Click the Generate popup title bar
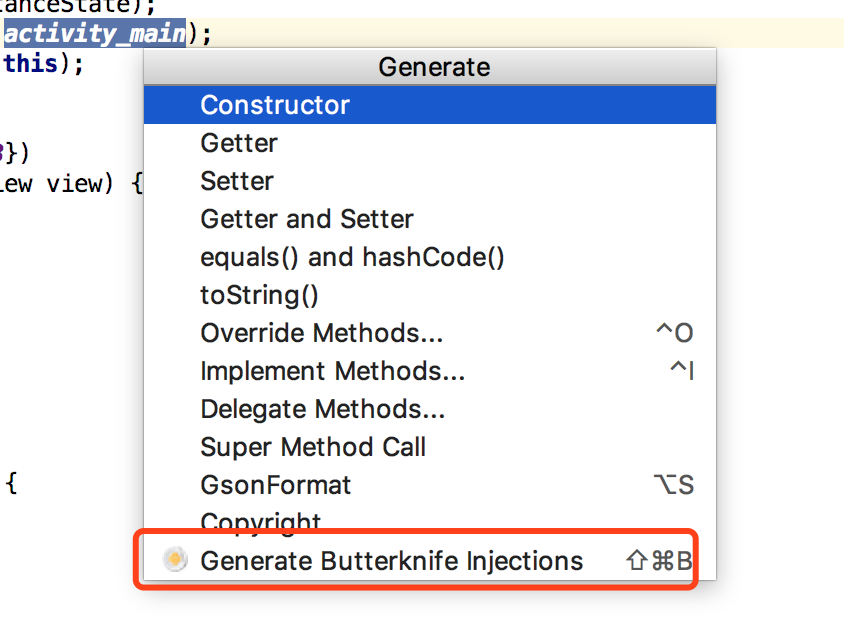Image resolution: width=844 pixels, height=624 pixels. (x=433, y=67)
